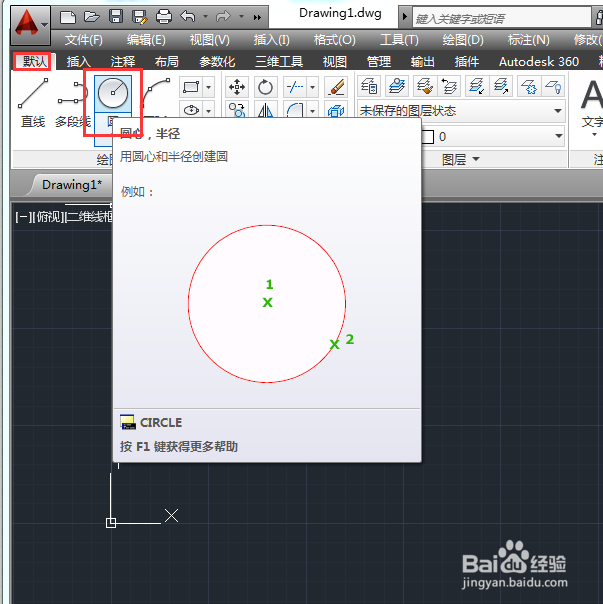Image resolution: width=603 pixels, height=604 pixels.
Task: Open the 插入(I) menu
Action: [x=271, y=40]
